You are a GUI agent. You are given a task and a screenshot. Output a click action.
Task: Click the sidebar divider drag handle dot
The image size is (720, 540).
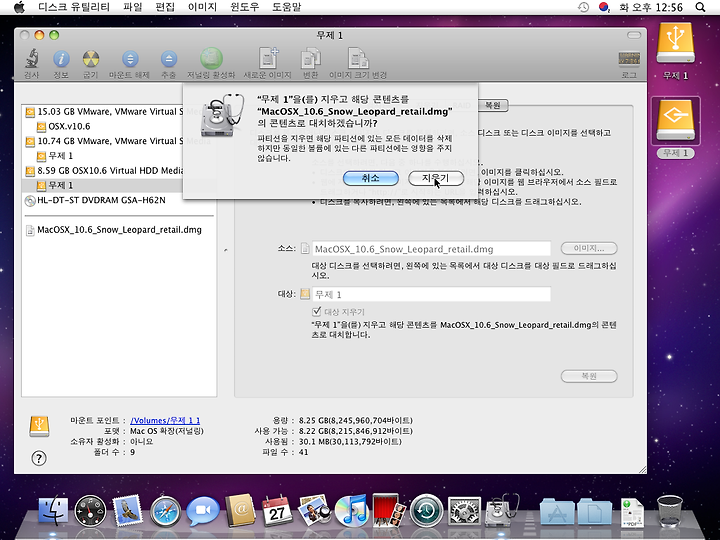(225, 250)
